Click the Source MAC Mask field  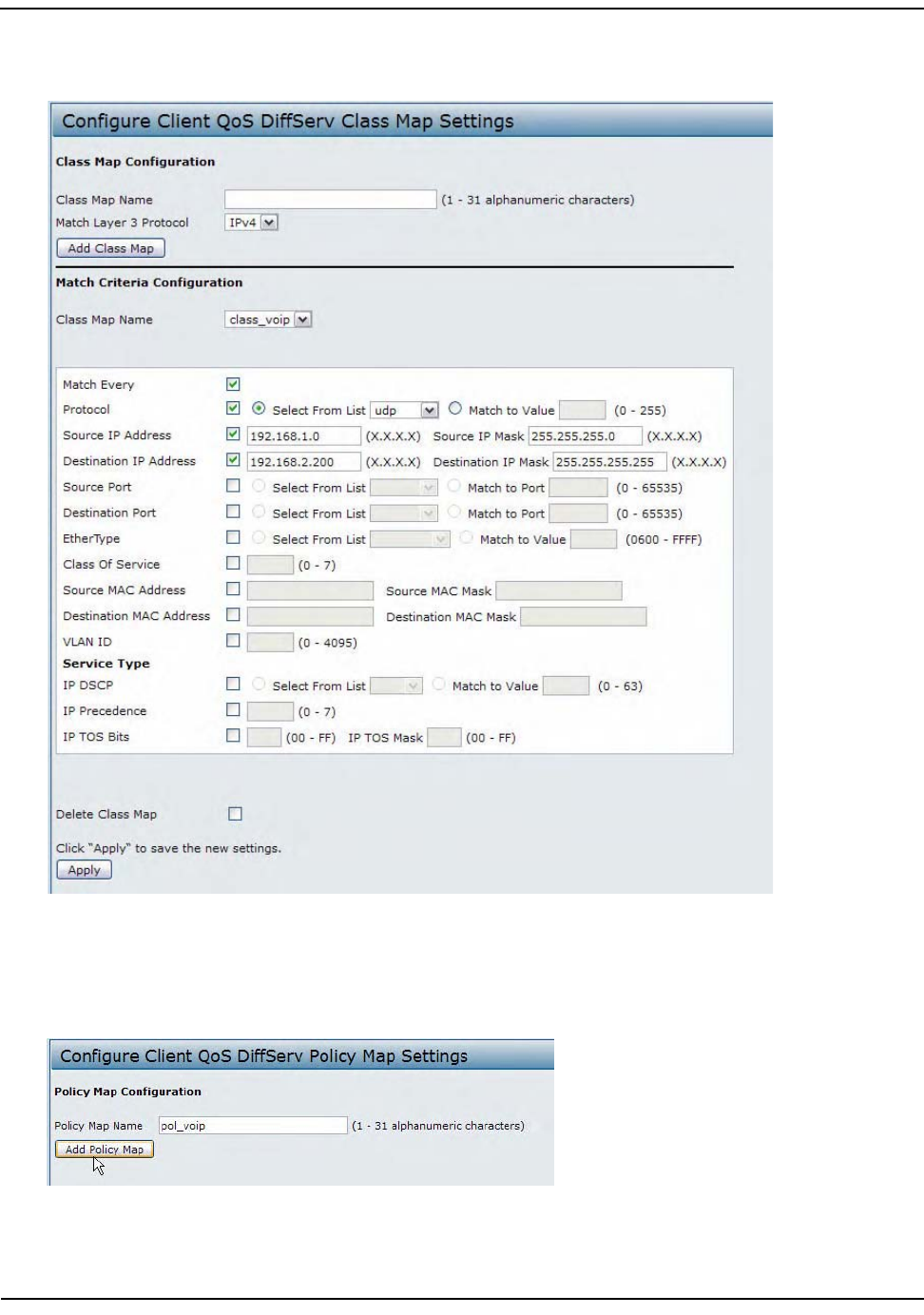(x=559, y=590)
